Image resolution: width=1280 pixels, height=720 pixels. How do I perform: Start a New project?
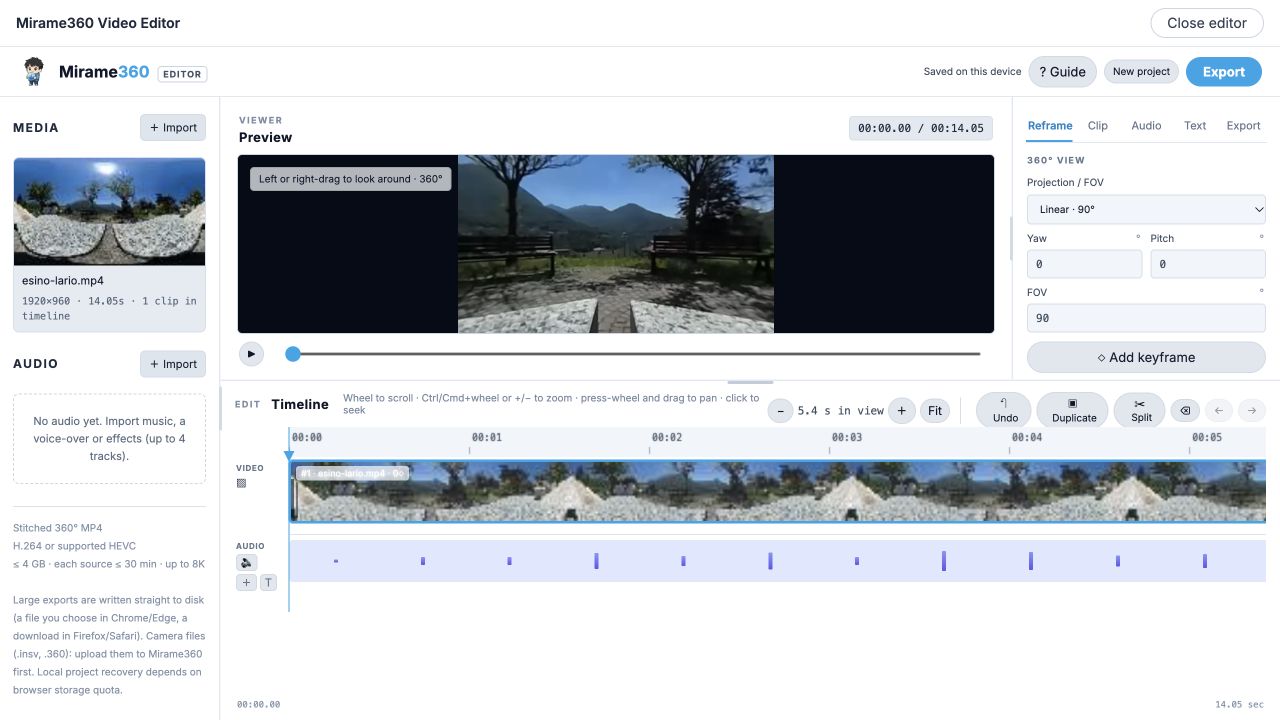(1141, 72)
